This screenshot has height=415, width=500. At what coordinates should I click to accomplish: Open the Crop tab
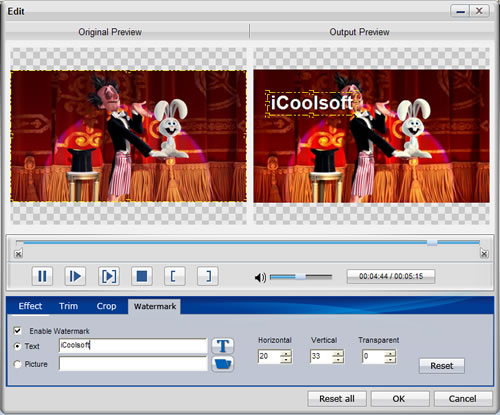tap(106, 306)
